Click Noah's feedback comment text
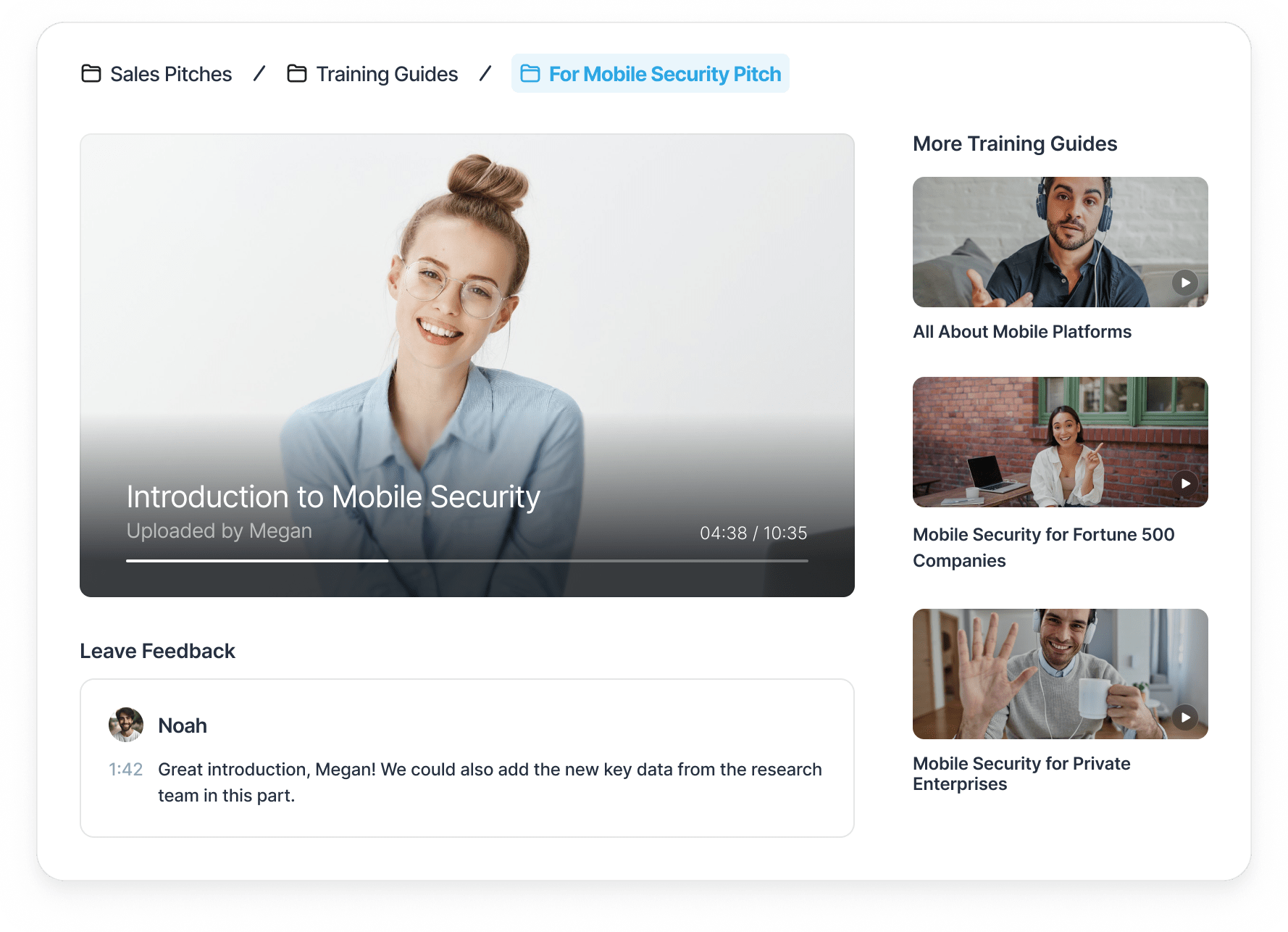The width and height of the screenshot is (1288, 932). 490,782
